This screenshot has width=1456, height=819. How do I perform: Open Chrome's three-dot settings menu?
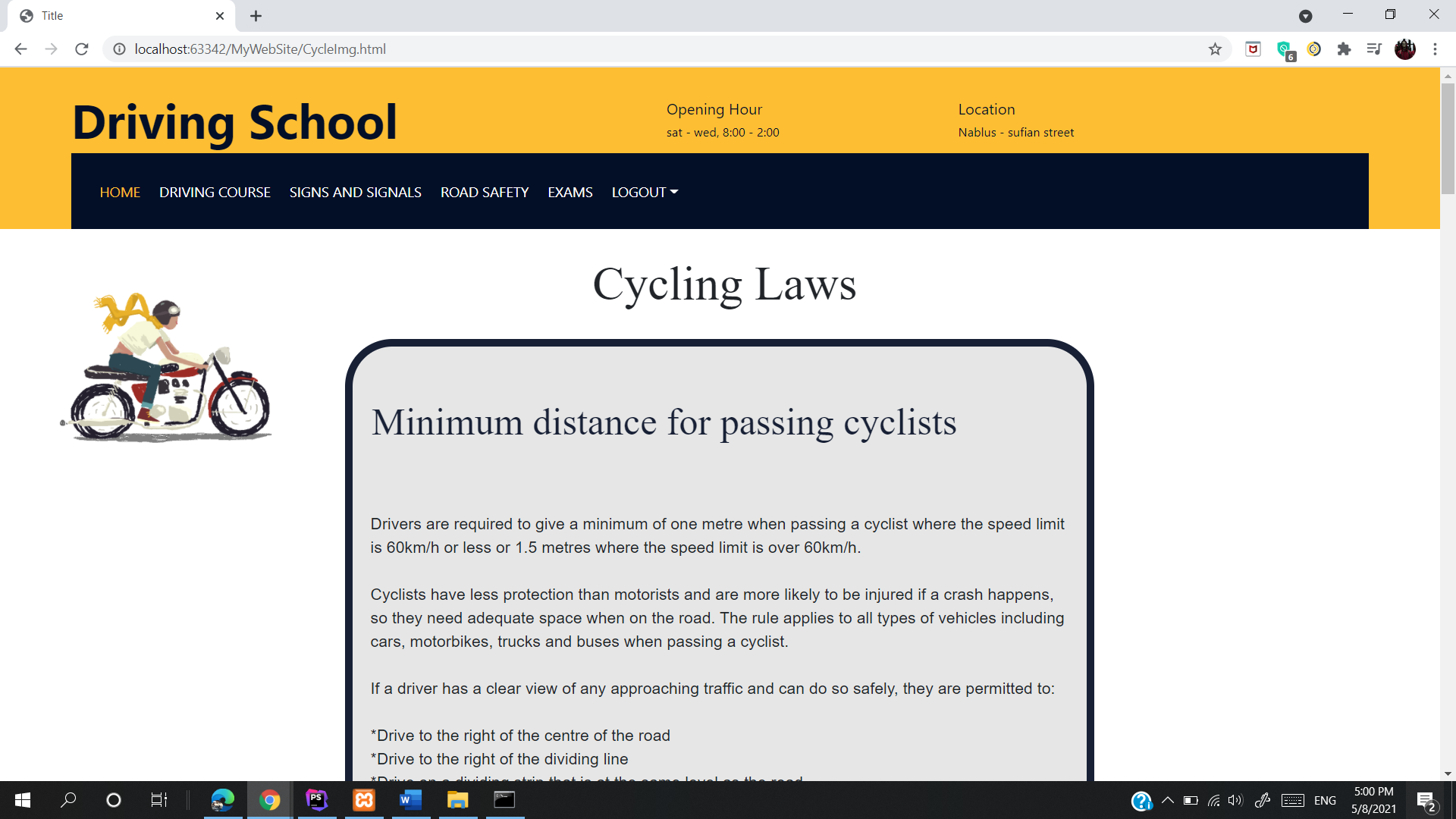pos(1436,49)
